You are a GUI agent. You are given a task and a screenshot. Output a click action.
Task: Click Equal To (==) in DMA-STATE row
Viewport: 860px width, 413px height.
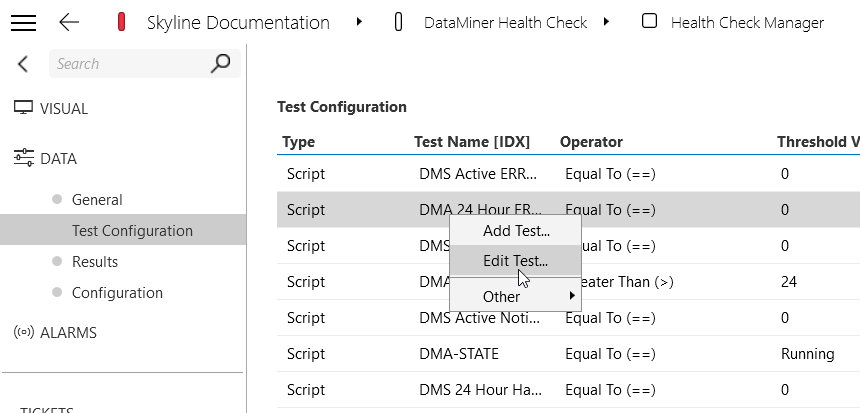[x=610, y=354]
